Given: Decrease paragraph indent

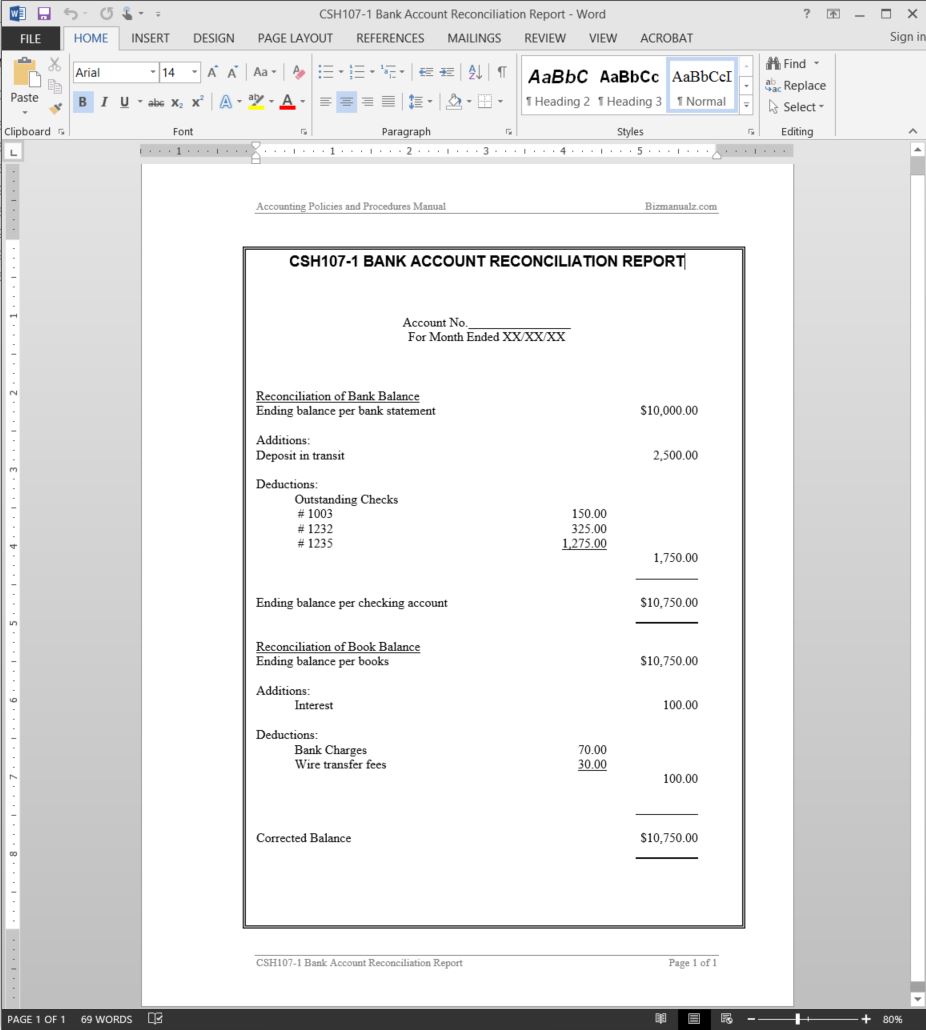Looking at the screenshot, I should (426, 72).
